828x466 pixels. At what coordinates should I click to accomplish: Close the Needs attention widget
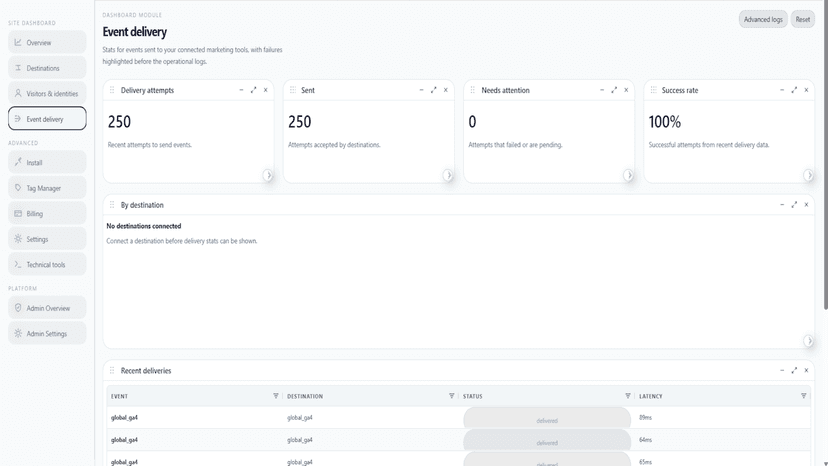tap(626, 90)
